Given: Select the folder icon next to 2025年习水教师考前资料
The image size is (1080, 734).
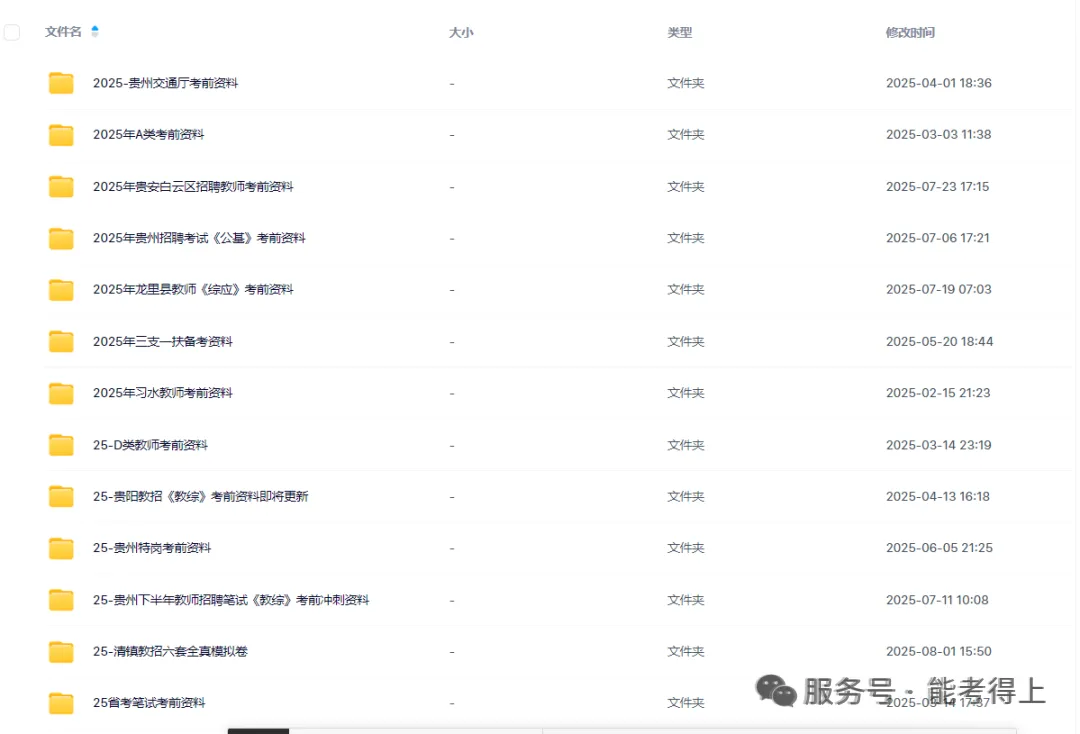Looking at the screenshot, I should click(60, 393).
